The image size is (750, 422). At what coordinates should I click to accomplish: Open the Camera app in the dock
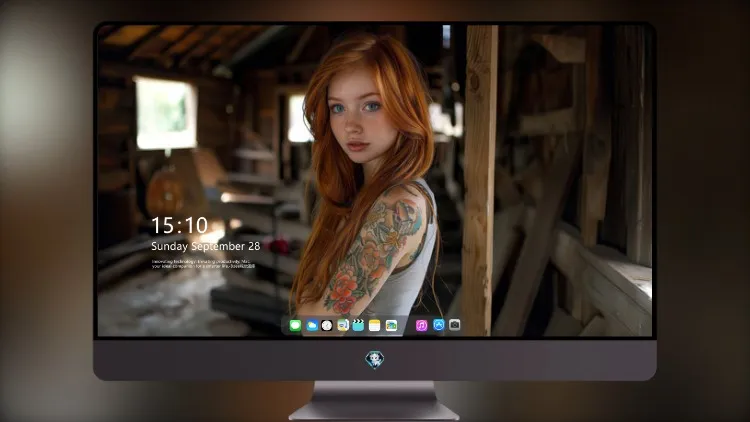click(x=454, y=325)
